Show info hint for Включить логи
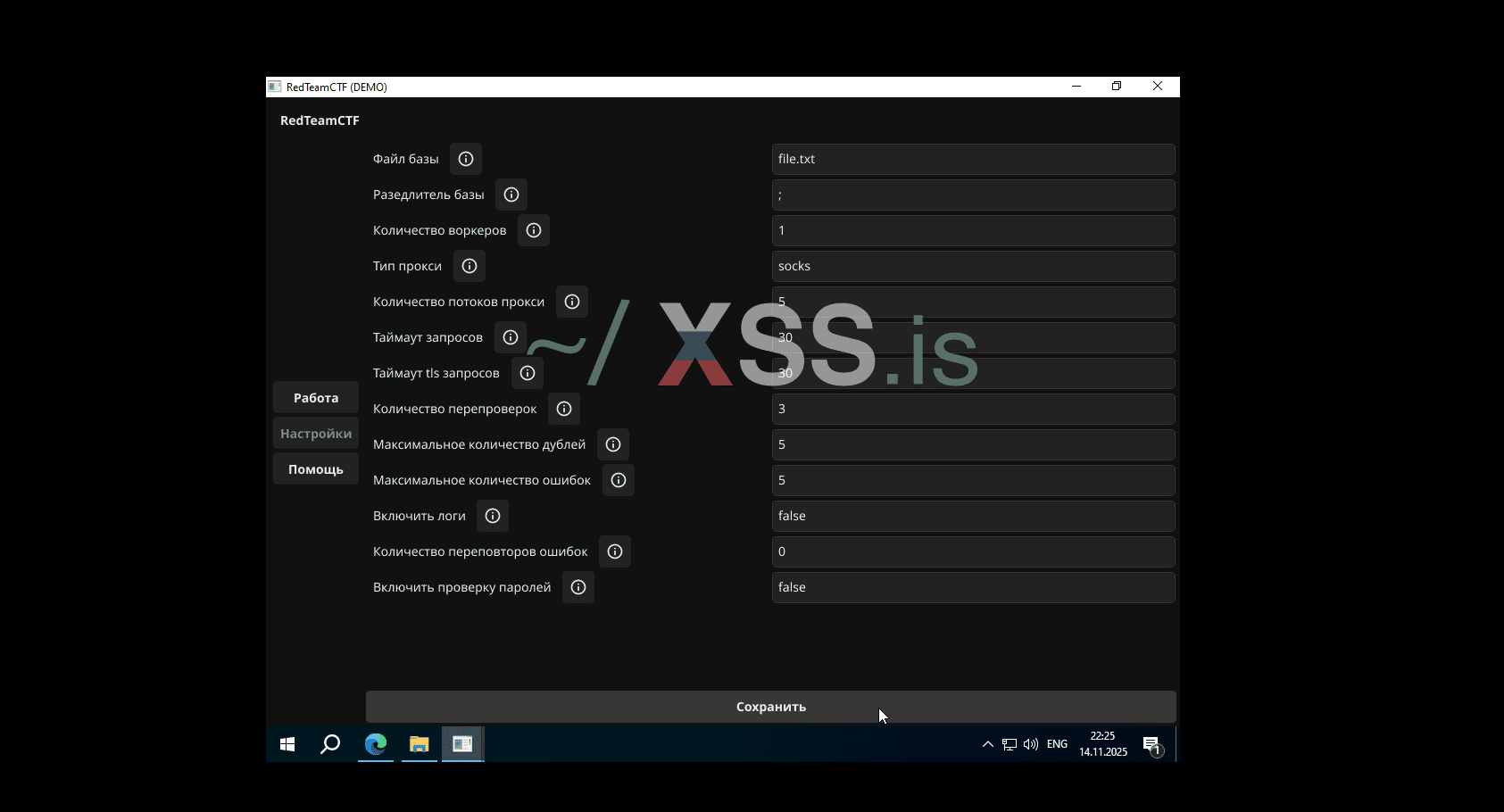1504x812 pixels. (x=493, y=516)
